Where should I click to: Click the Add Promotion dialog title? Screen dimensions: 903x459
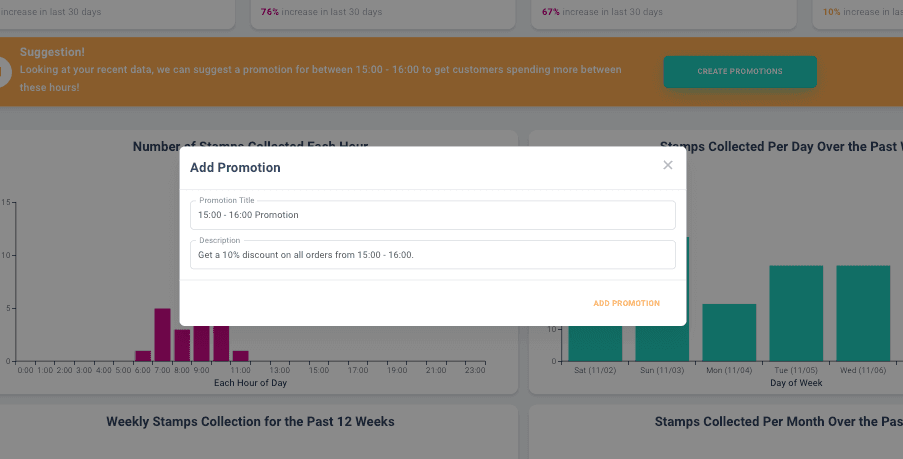pyautogui.click(x=235, y=168)
